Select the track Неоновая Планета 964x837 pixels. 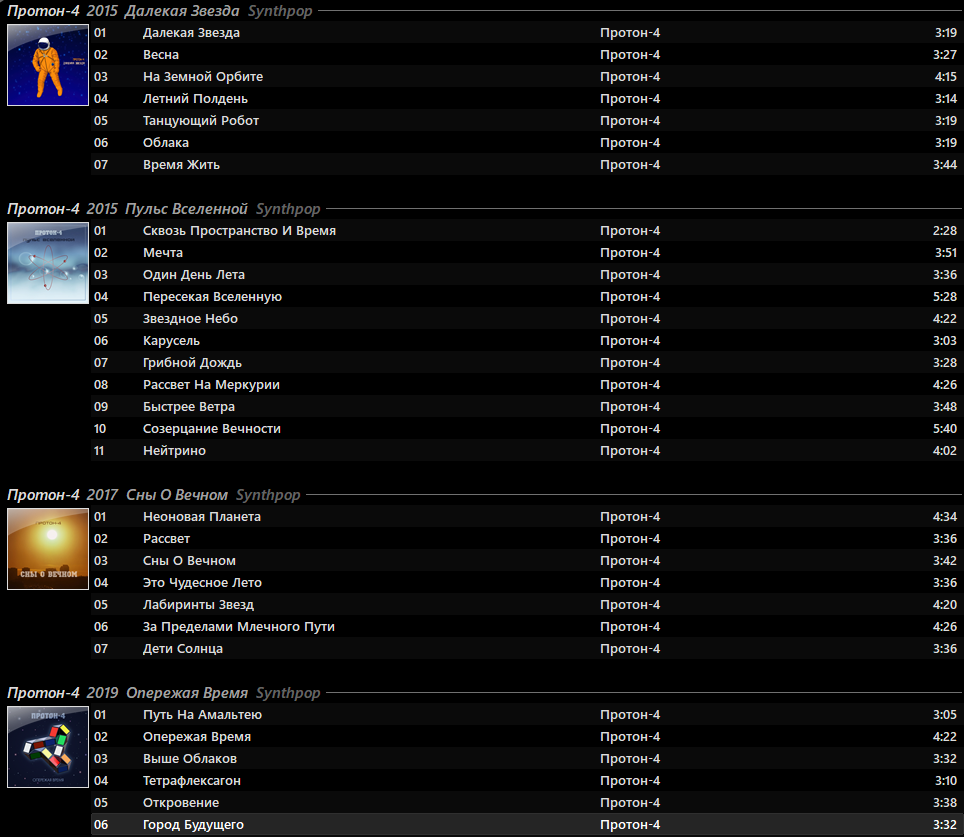coord(202,517)
